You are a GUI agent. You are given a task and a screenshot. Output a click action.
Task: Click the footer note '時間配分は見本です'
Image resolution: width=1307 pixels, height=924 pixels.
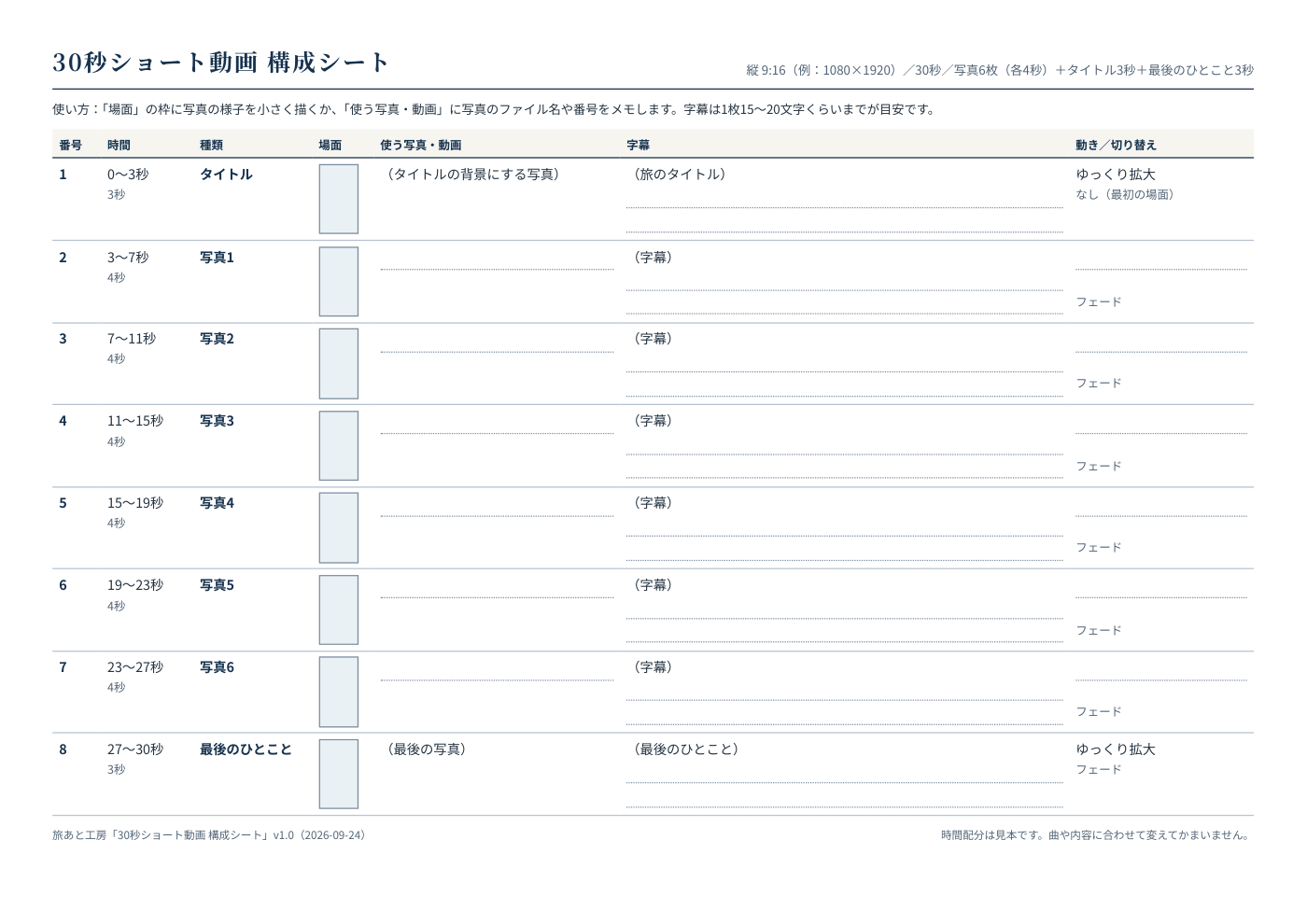[1097, 835]
